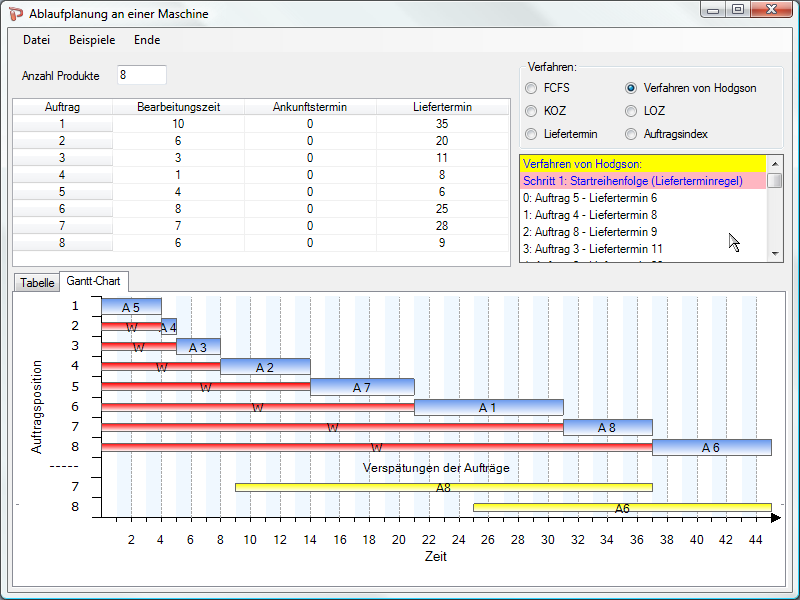
Task: Maximize the application window
Action: (x=737, y=9)
